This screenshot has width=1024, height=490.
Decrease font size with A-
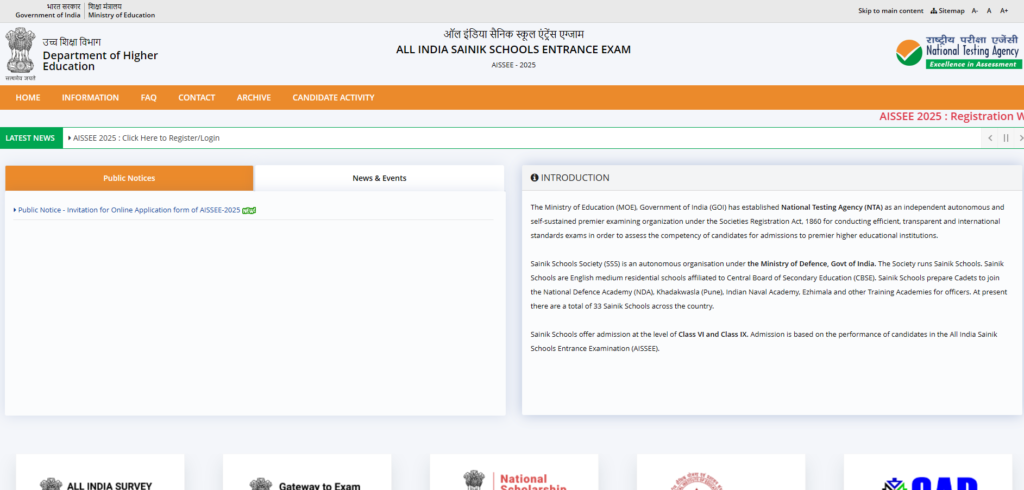click(x=975, y=10)
